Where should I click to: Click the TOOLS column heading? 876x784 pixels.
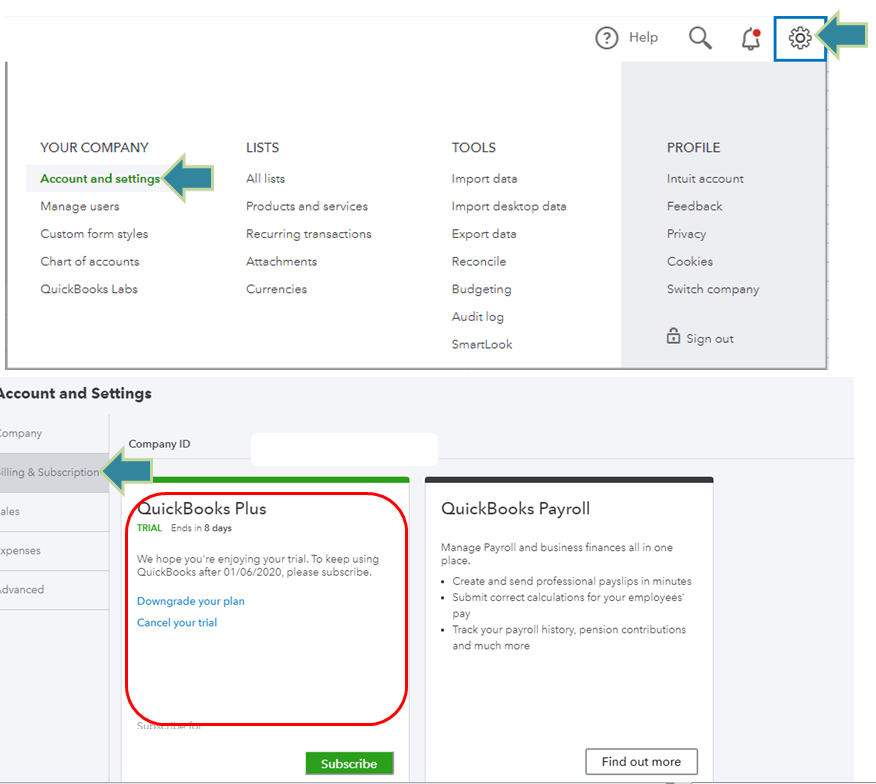pos(474,148)
